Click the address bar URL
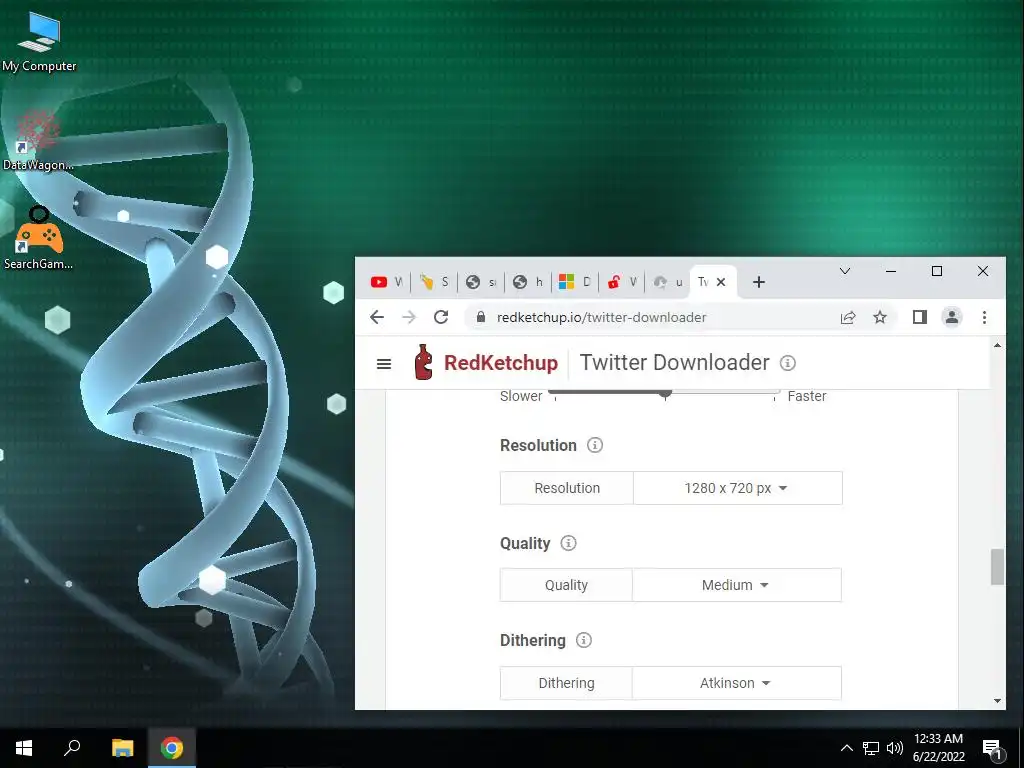1024x768 pixels. [x=601, y=317]
